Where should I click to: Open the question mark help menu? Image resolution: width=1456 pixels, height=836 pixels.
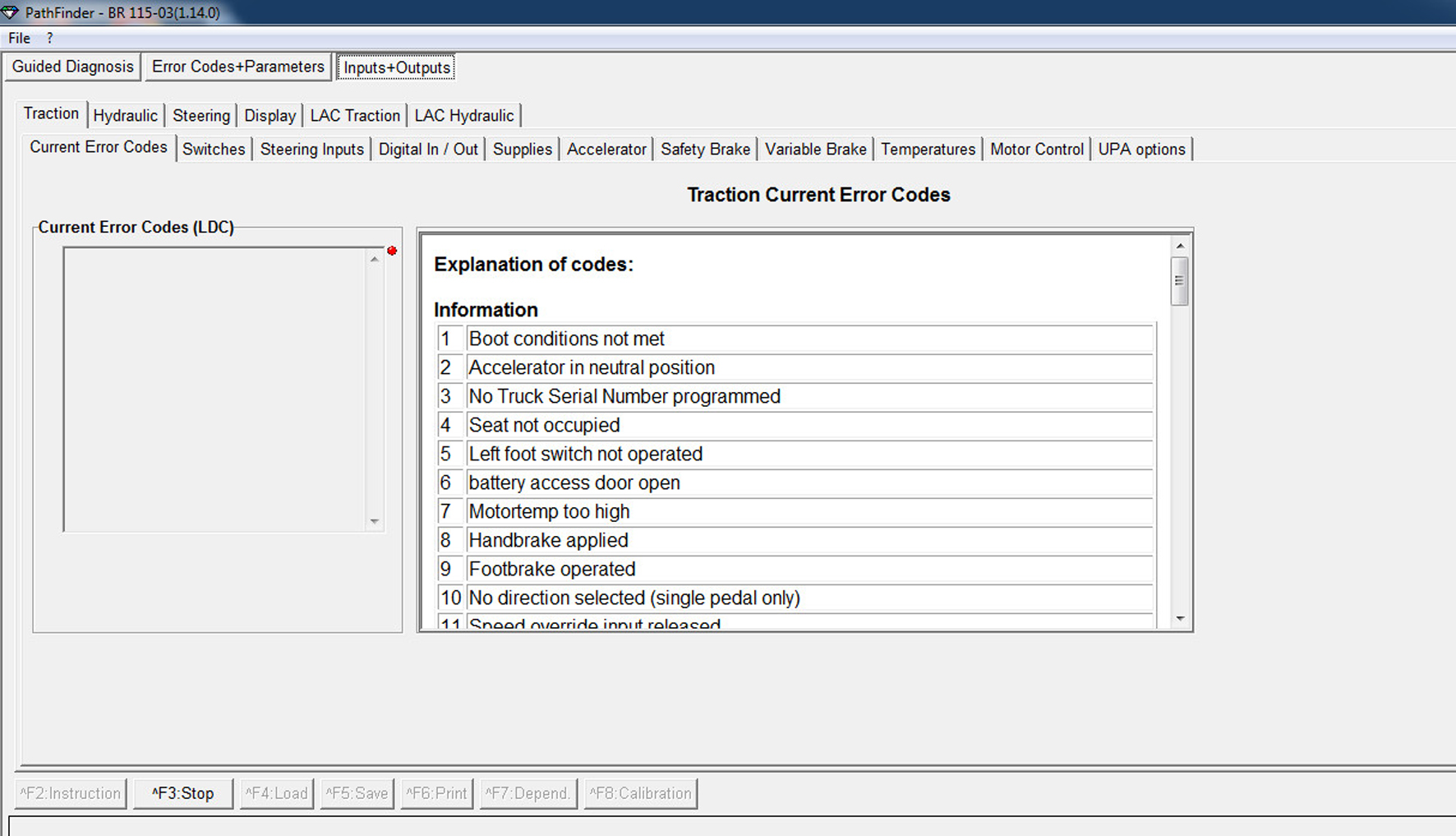click(x=49, y=38)
